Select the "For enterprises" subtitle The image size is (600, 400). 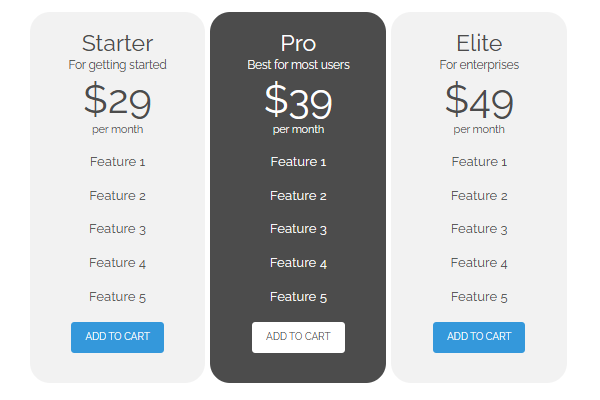point(479,65)
